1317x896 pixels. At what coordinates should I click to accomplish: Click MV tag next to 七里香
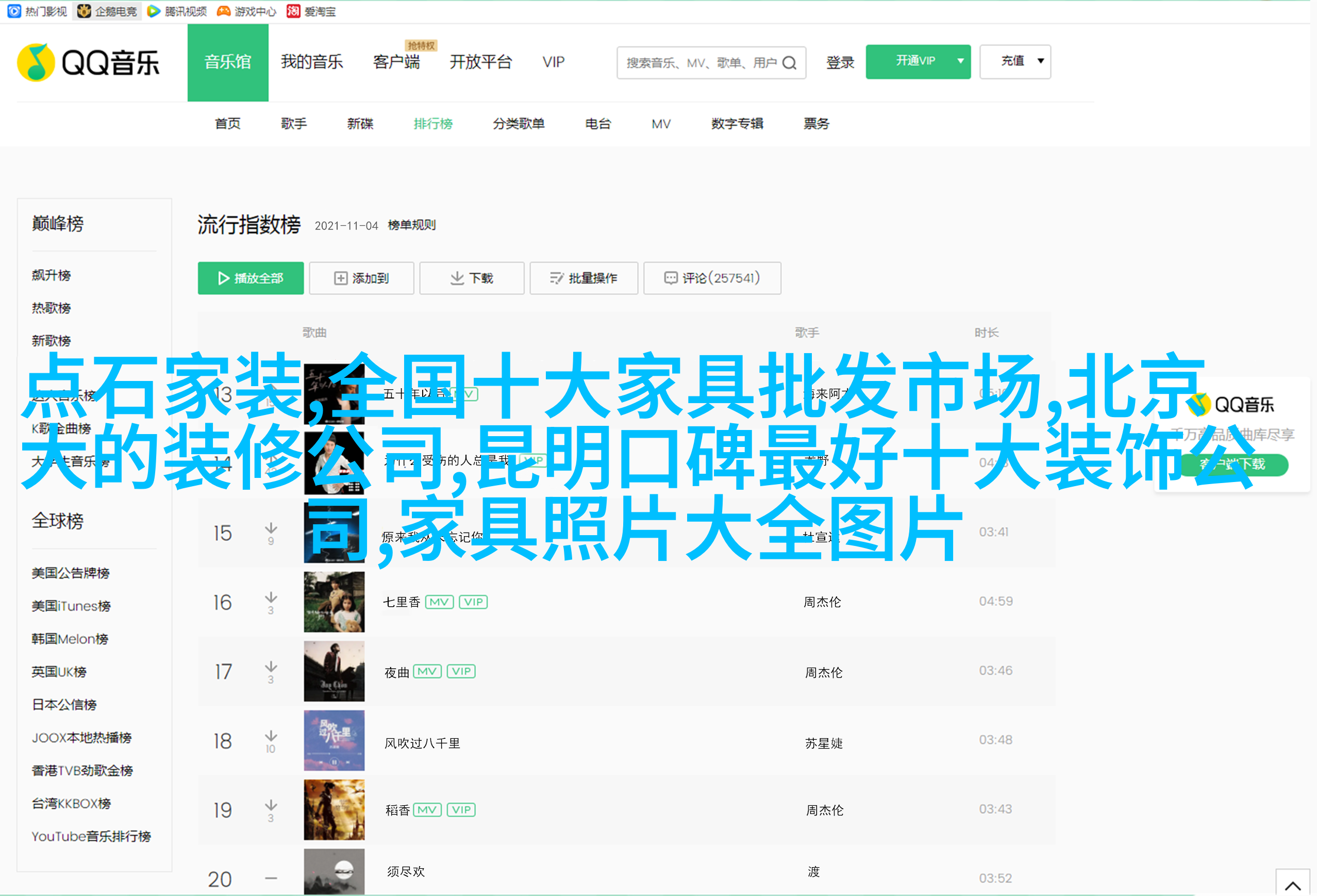(x=439, y=602)
